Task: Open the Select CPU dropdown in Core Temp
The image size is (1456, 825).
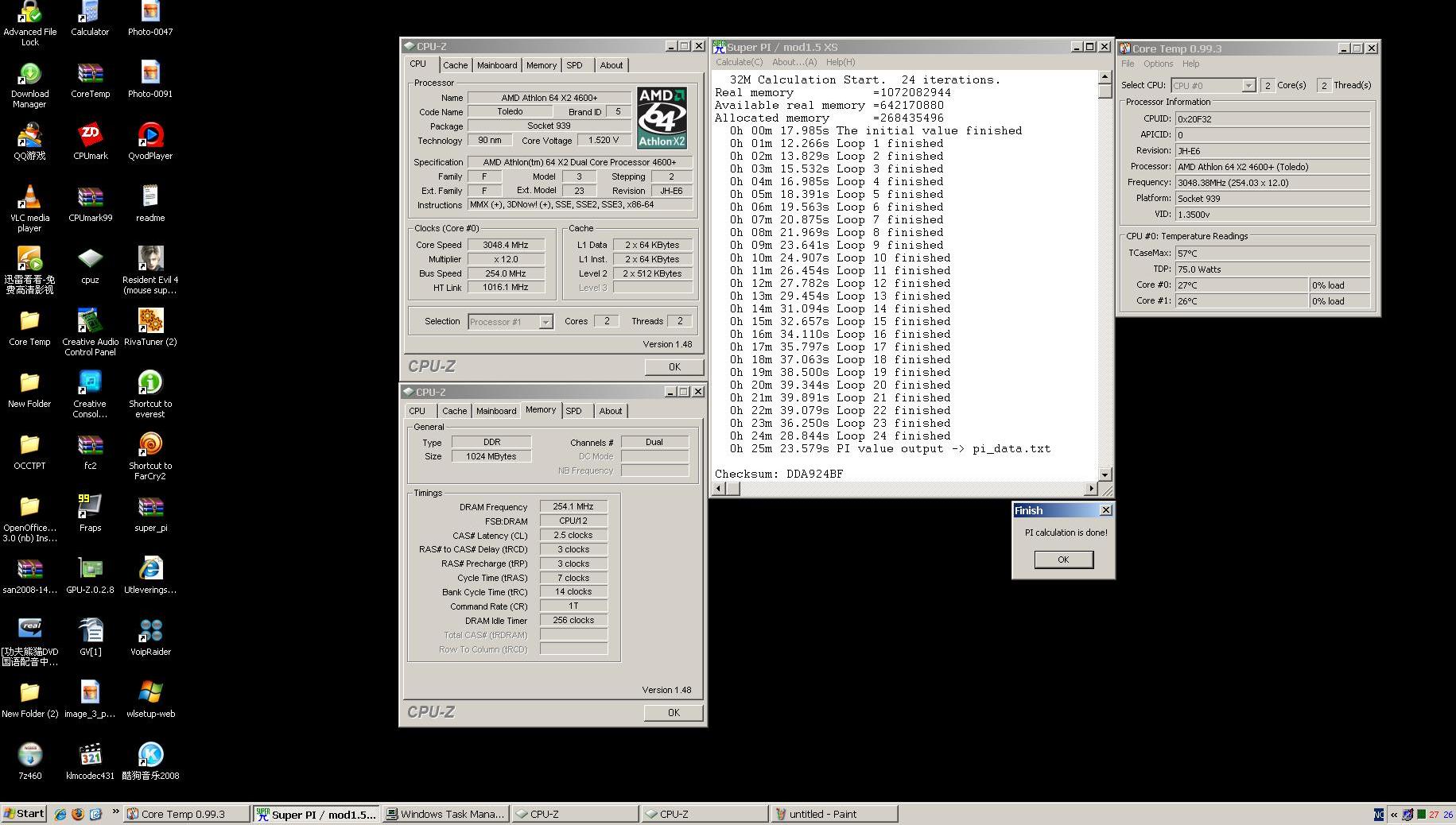Action: pyautogui.click(x=1248, y=85)
